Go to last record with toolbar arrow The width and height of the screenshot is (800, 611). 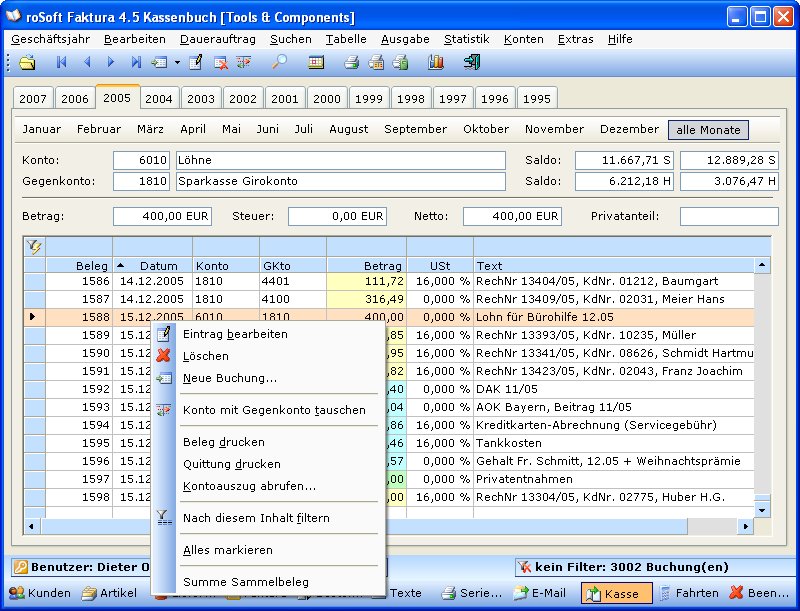click(136, 63)
